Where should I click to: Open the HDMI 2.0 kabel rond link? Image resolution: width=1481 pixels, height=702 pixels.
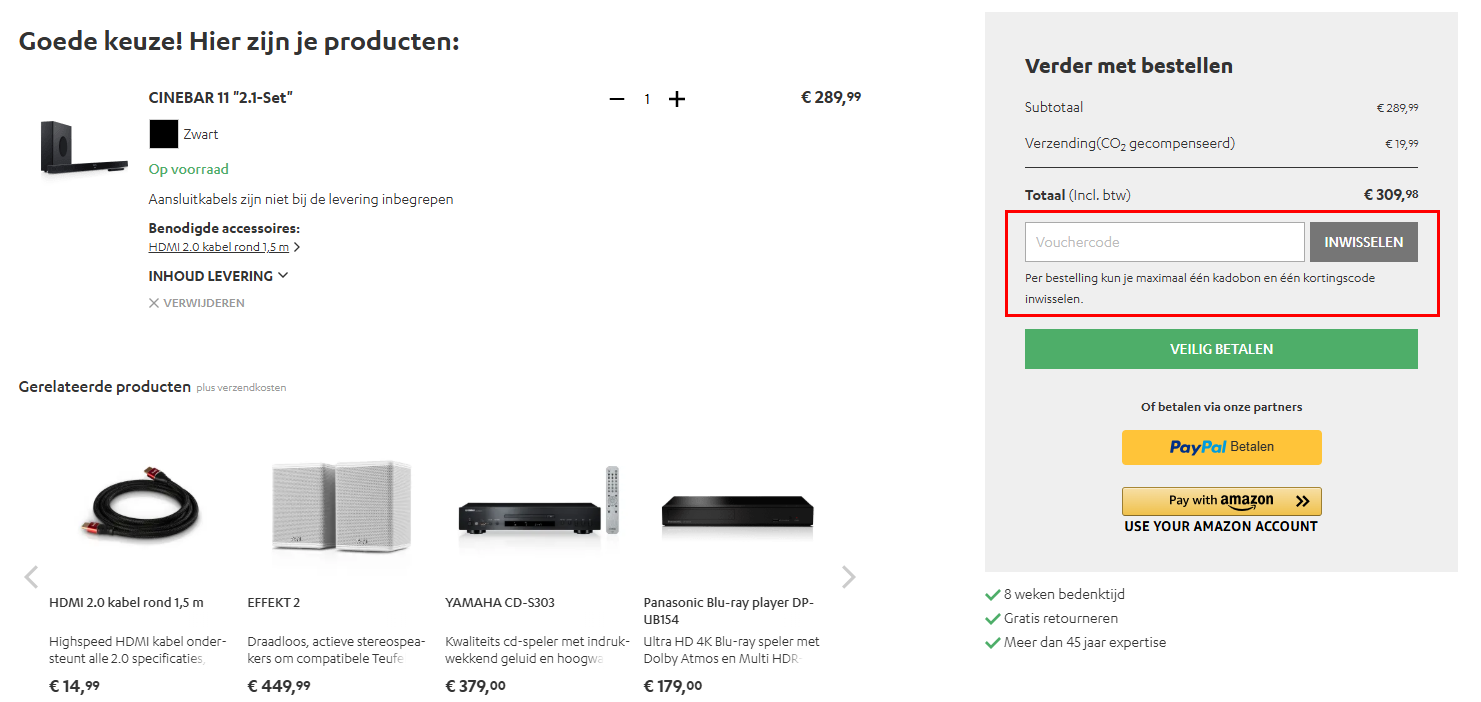click(219, 246)
